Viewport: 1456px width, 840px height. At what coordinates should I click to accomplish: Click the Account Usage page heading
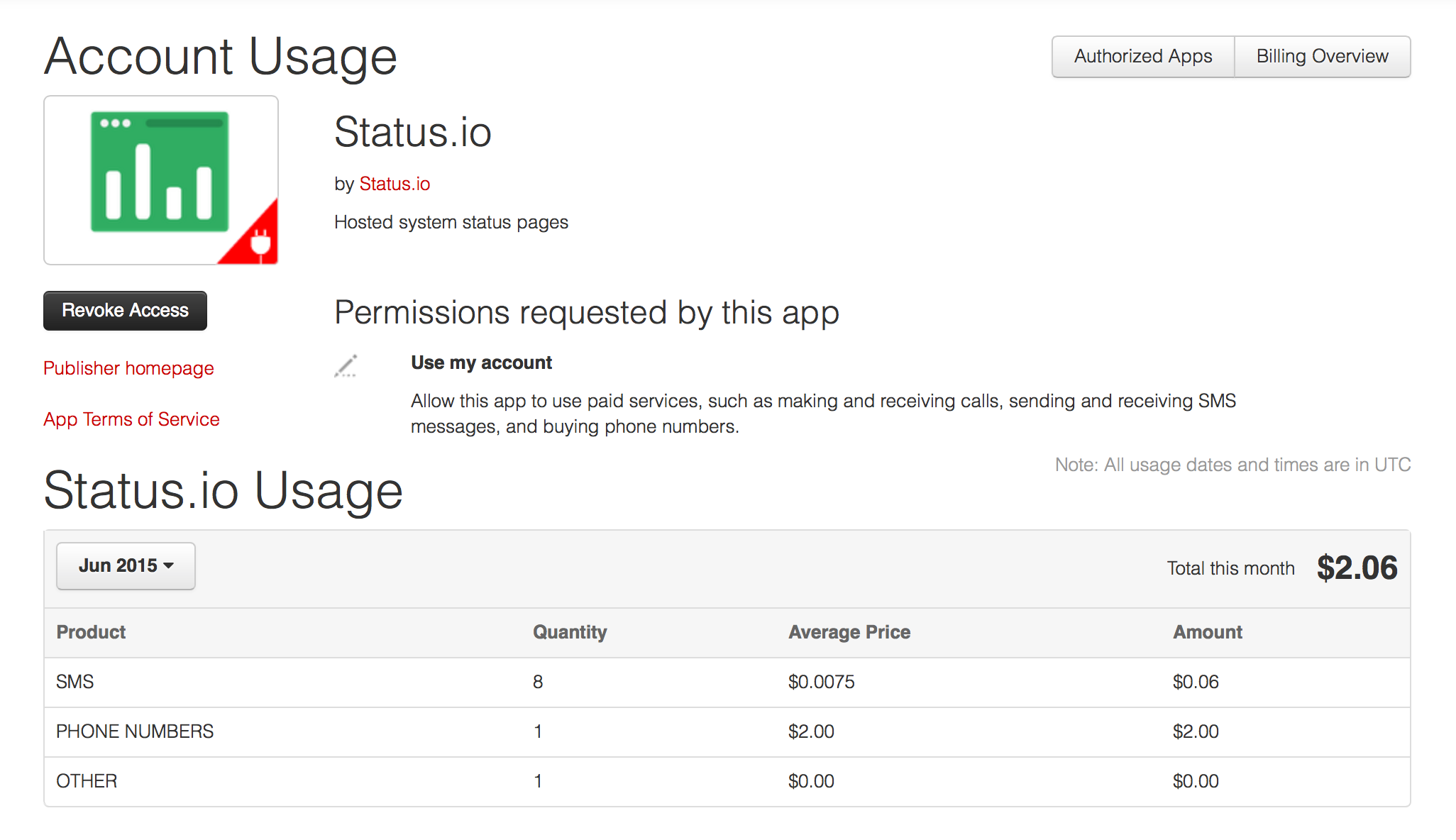coord(221,57)
